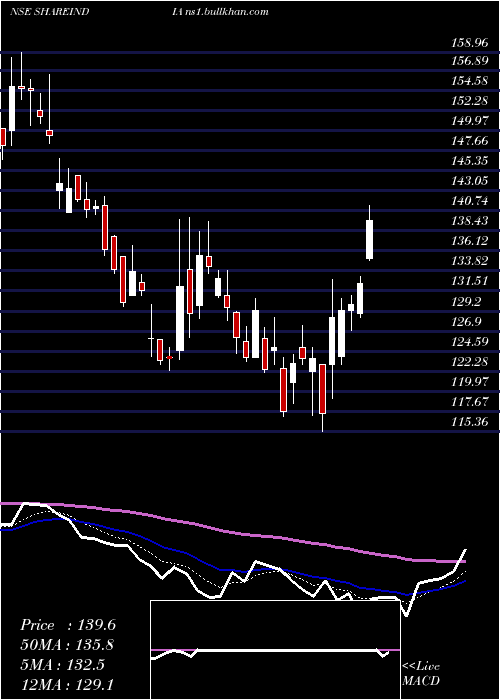This screenshot has height=700, width=500.
Task: Click inside the MACD inset chart box
Action: click(275, 650)
